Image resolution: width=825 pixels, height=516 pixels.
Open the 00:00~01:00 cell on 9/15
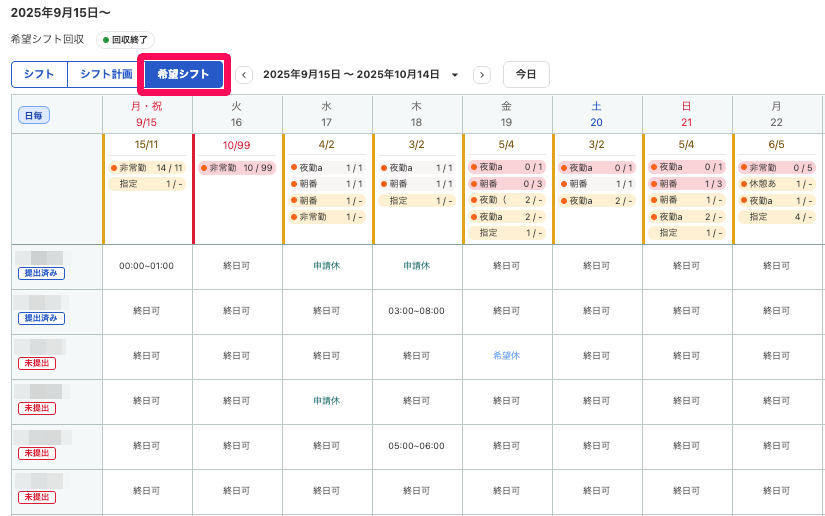pos(147,266)
